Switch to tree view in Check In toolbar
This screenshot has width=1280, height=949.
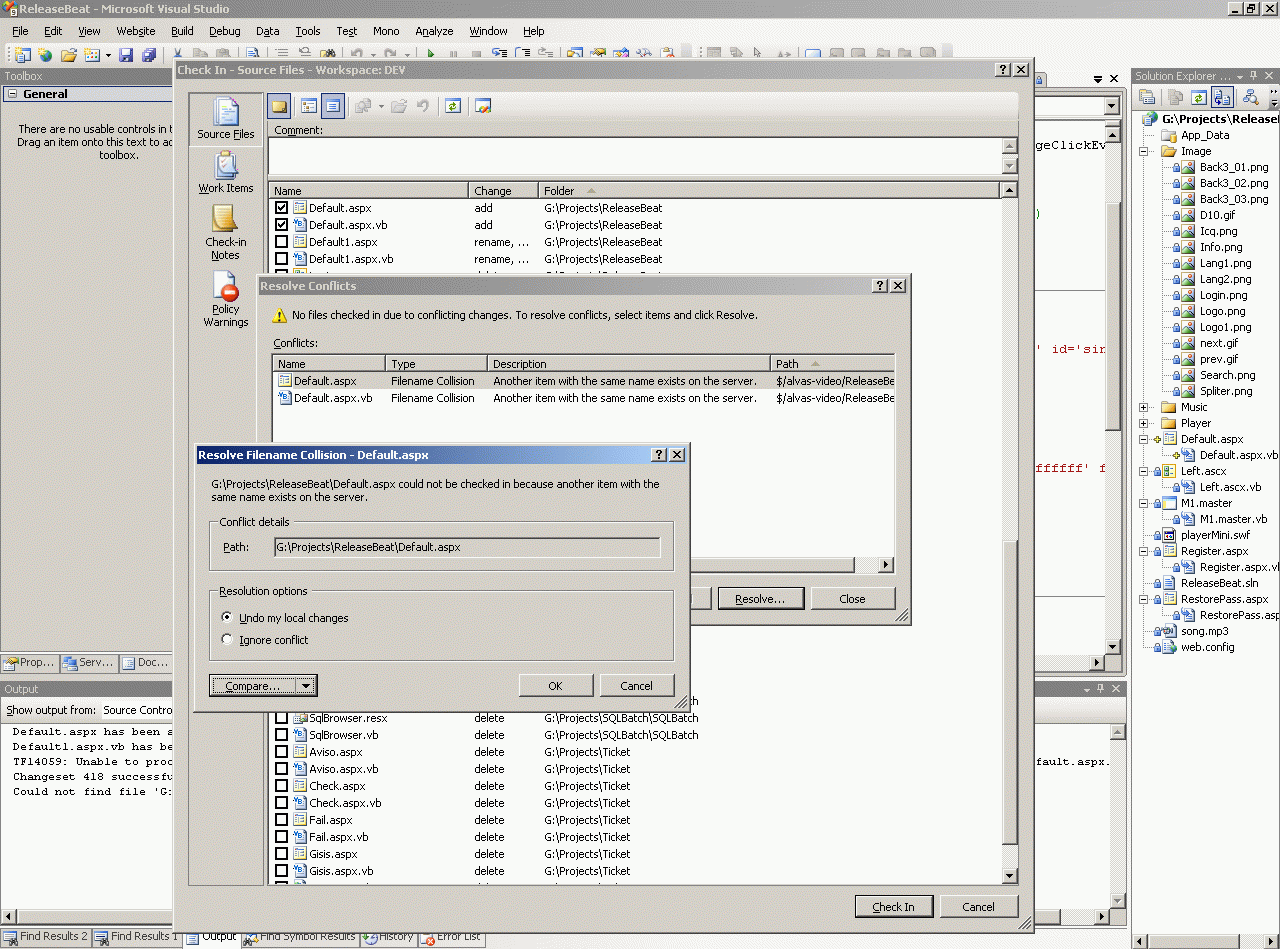(309, 106)
